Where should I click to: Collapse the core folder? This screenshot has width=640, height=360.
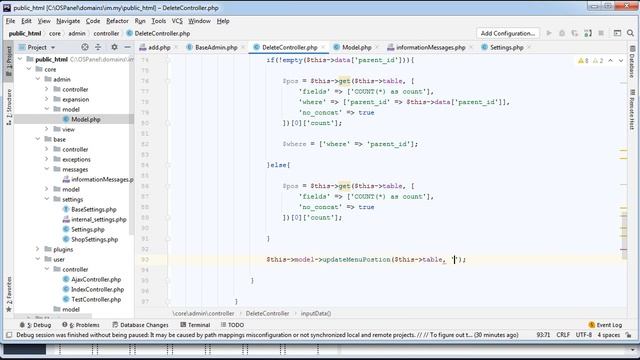click(29, 69)
